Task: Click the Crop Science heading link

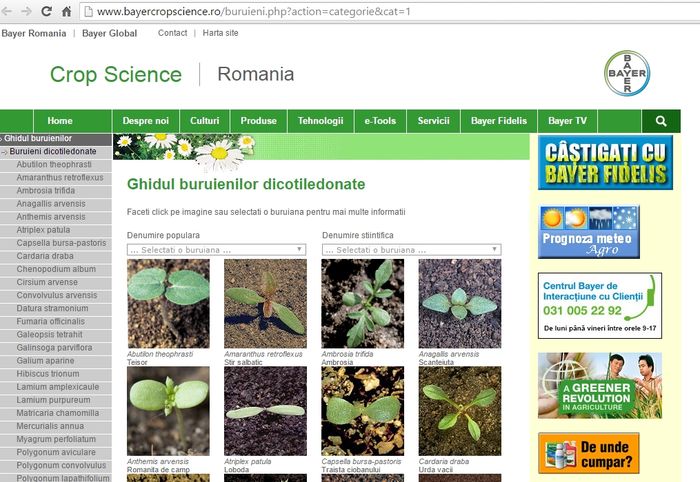Action: (x=116, y=74)
